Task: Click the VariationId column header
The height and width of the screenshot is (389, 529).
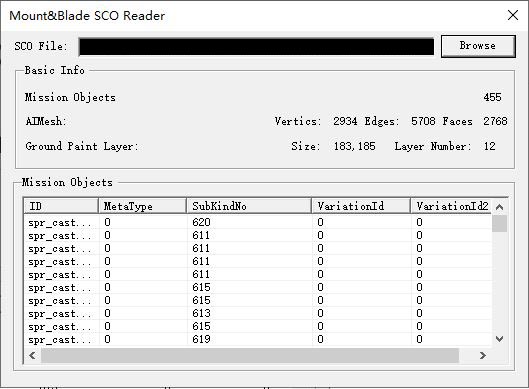Action: click(361, 206)
